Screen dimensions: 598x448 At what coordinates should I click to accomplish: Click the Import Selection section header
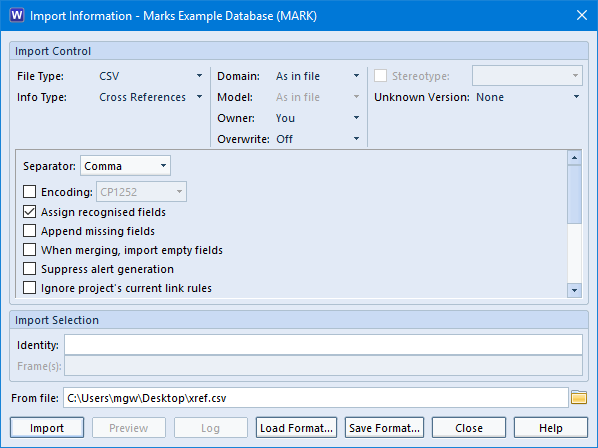(x=299, y=320)
